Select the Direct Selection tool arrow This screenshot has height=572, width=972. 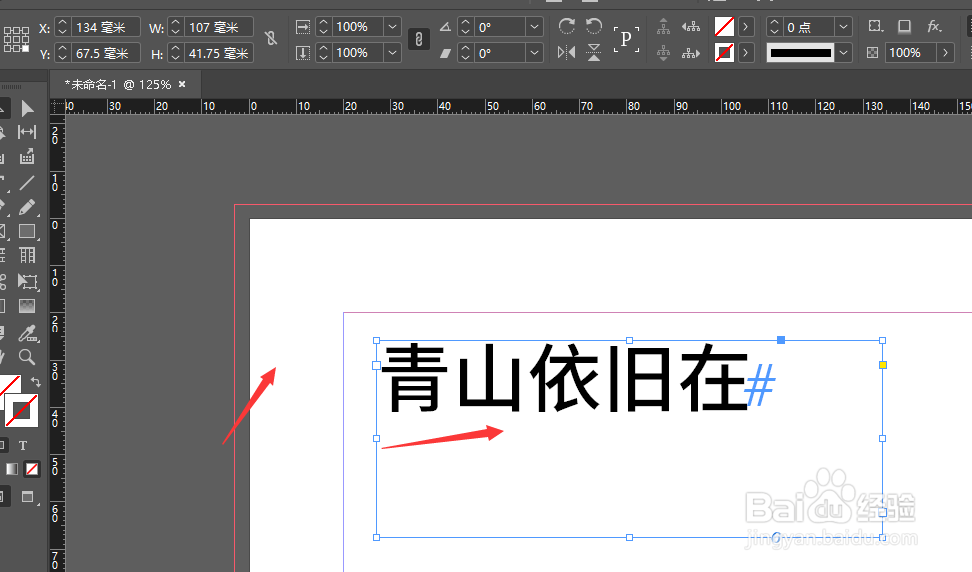27,109
